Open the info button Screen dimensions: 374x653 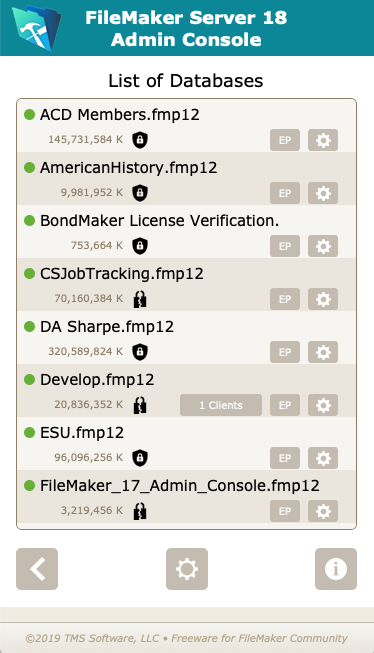pyautogui.click(x=336, y=569)
